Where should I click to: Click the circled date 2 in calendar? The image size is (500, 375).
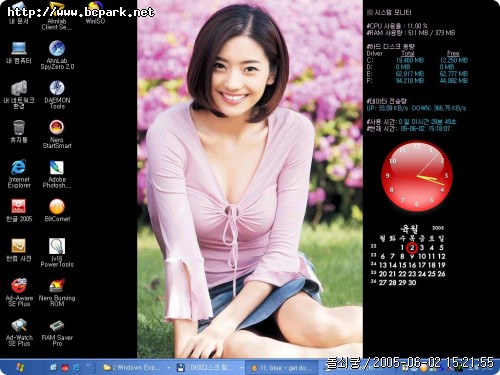pos(412,247)
